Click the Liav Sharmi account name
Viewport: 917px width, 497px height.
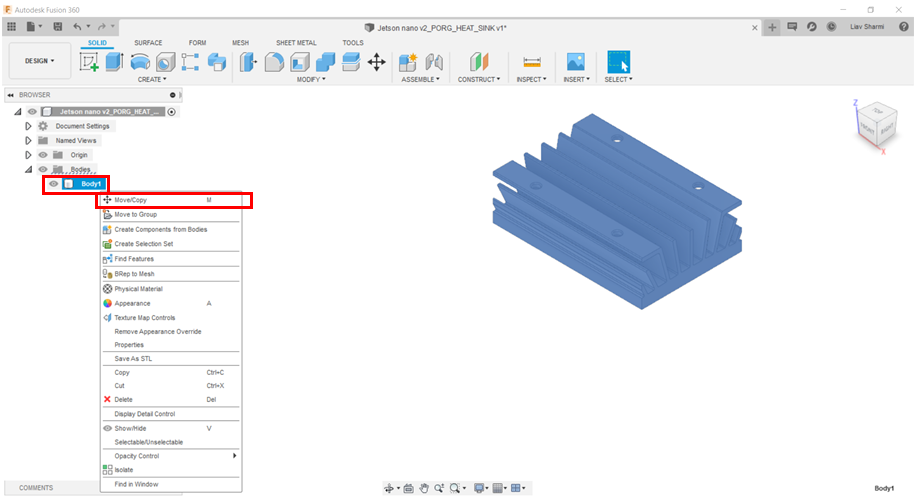[x=867, y=27]
